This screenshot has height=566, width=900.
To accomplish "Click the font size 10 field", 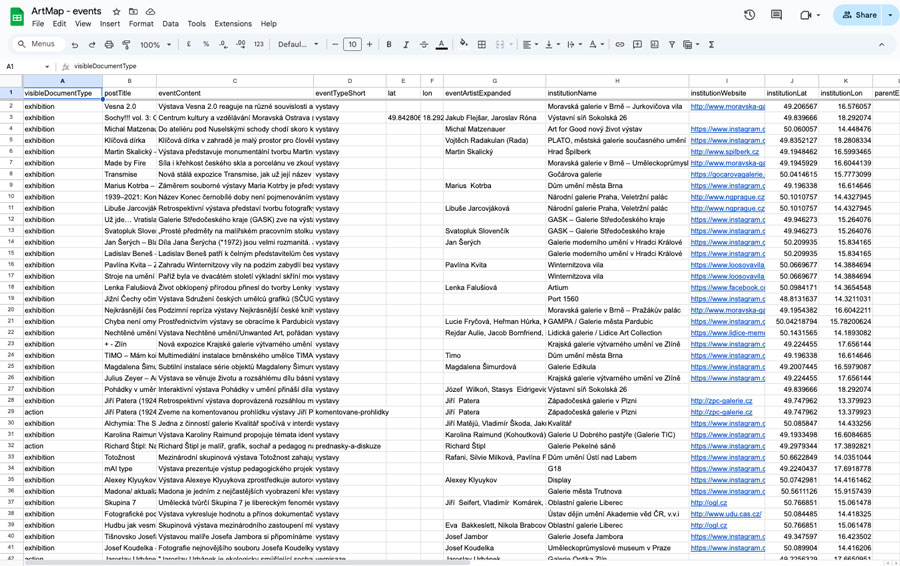I will (x=352, y=44).
